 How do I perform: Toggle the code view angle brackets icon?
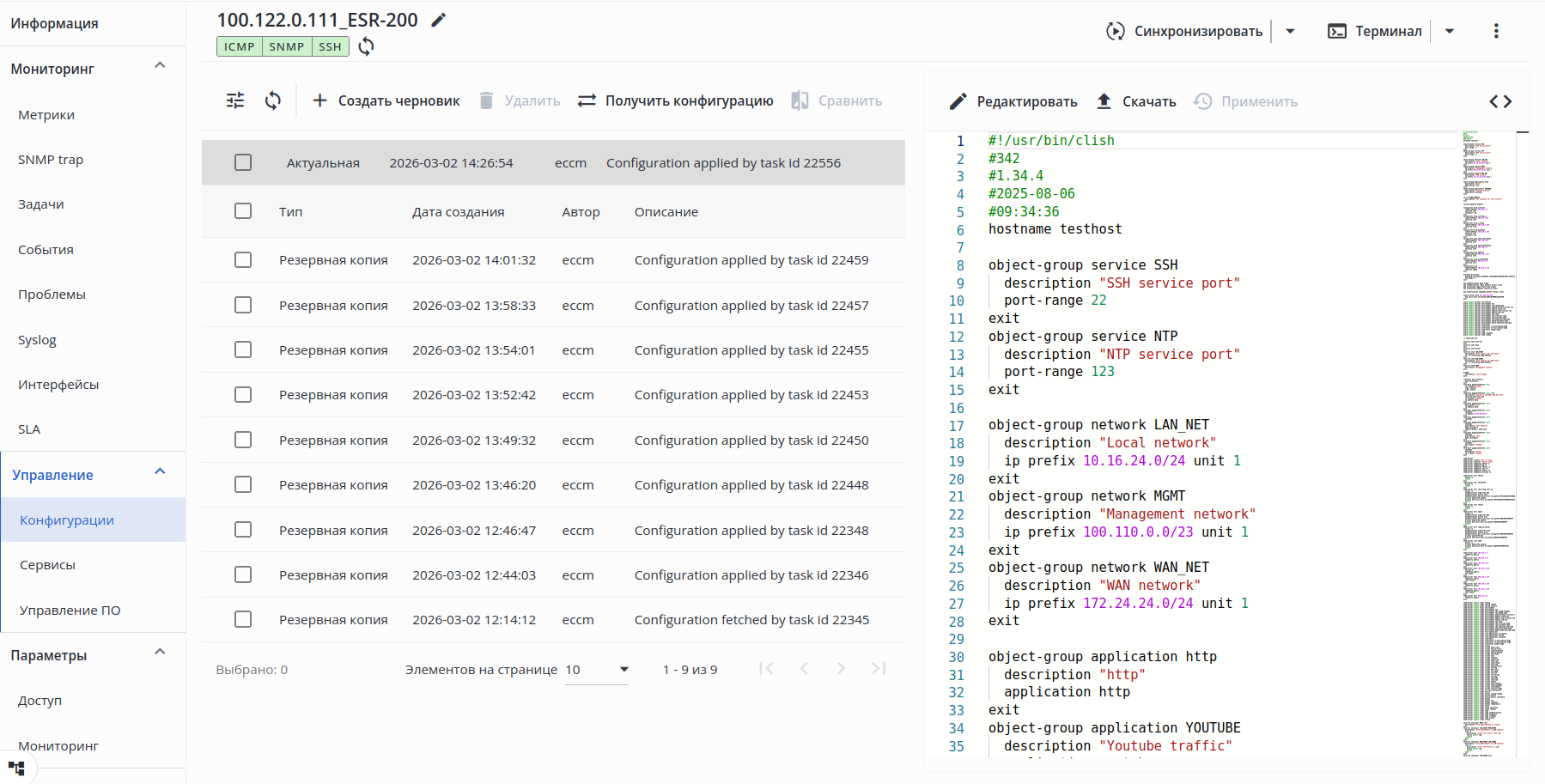pos(1500,101)
